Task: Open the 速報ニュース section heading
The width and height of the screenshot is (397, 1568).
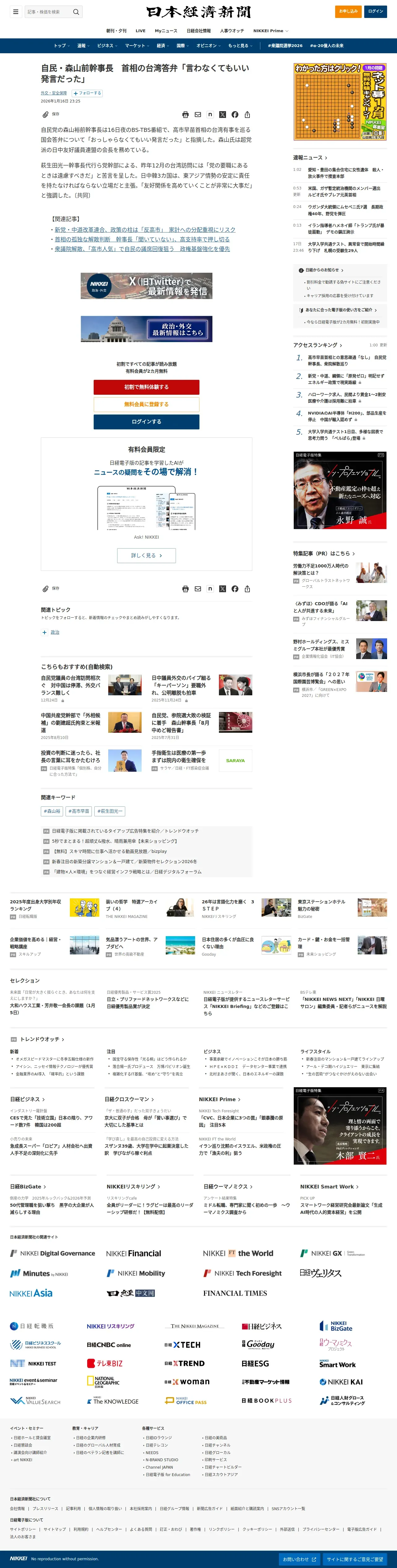Action: tap(310, 158)
